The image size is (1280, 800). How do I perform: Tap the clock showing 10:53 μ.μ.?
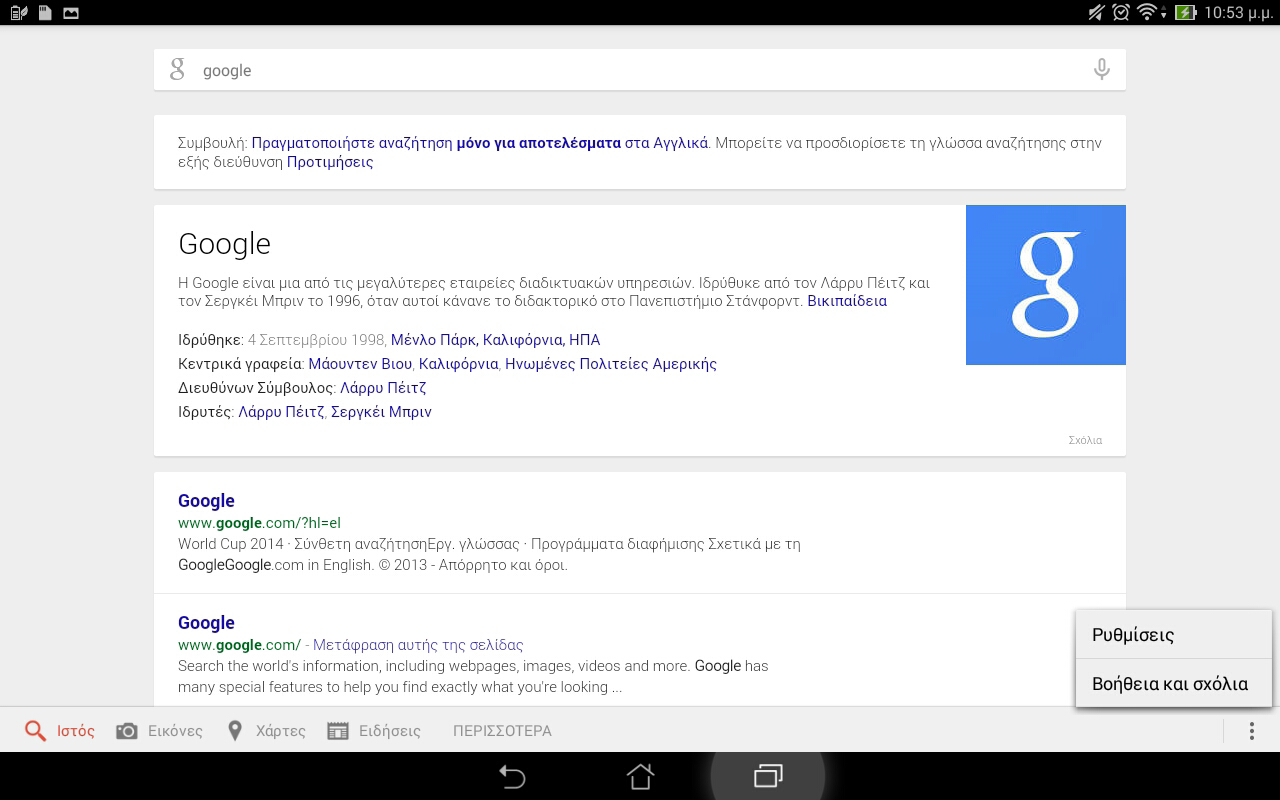(1238, 13)
